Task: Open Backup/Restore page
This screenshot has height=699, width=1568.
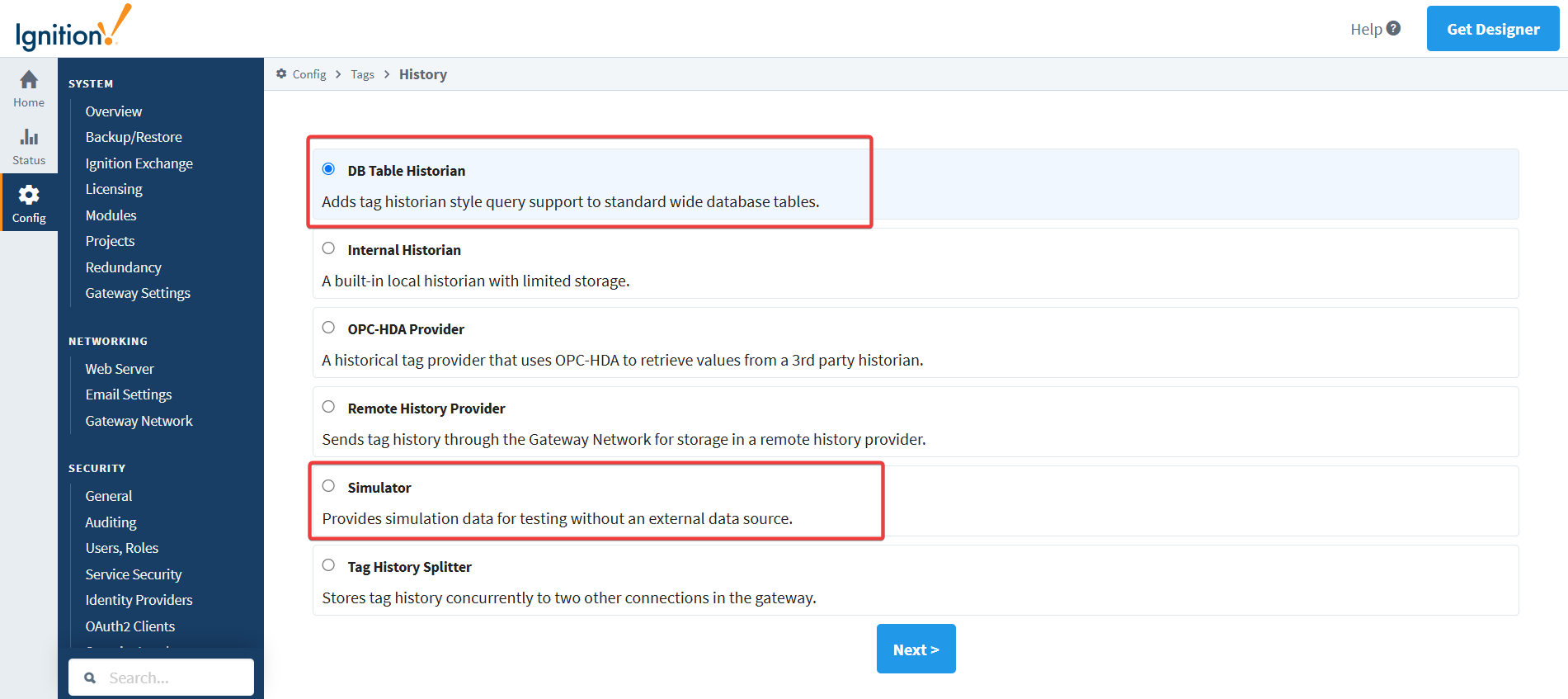Action: pyautogui.click(x=134, y=137)
